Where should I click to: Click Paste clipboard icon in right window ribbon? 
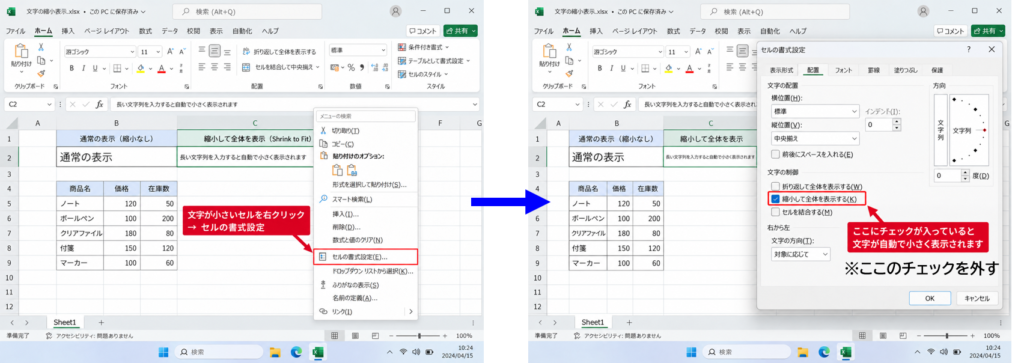point(550,52)
